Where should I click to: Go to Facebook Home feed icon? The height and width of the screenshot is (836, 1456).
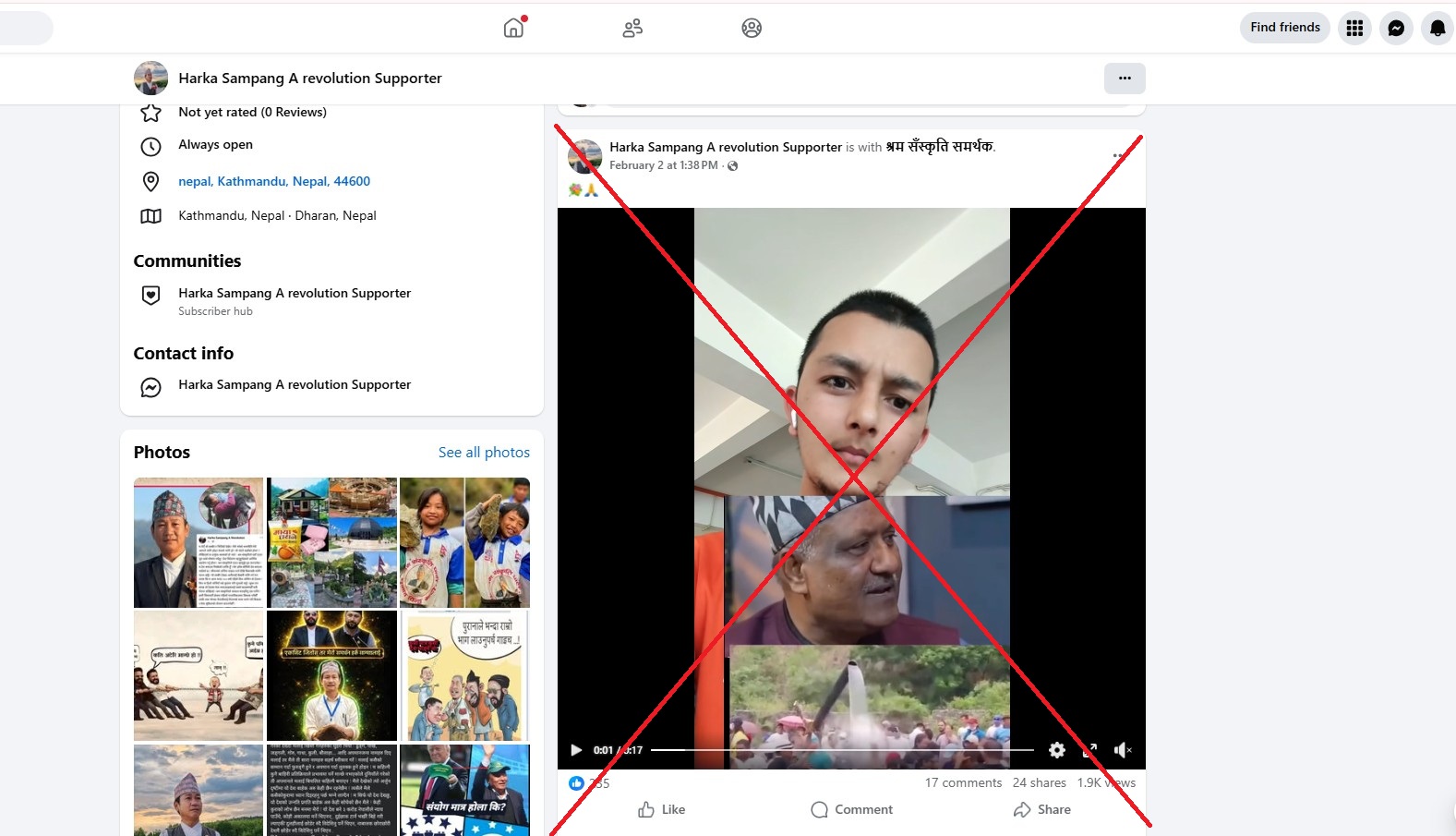pos(513,28)
